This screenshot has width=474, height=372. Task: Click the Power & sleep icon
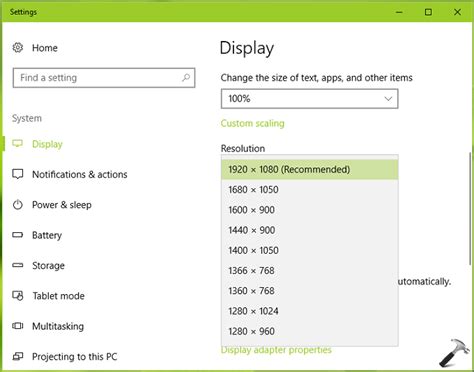17,204
